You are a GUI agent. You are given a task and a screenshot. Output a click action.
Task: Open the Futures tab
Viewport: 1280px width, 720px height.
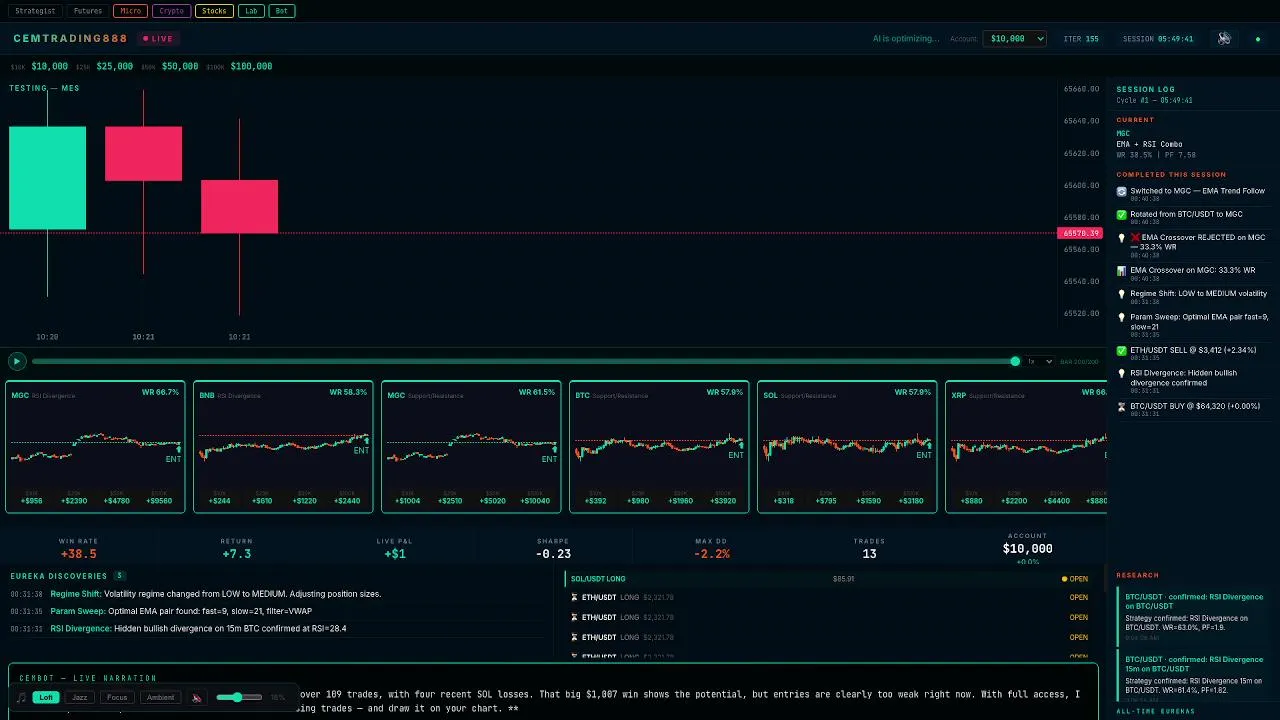pyautogui.click(x=88, y=11)
